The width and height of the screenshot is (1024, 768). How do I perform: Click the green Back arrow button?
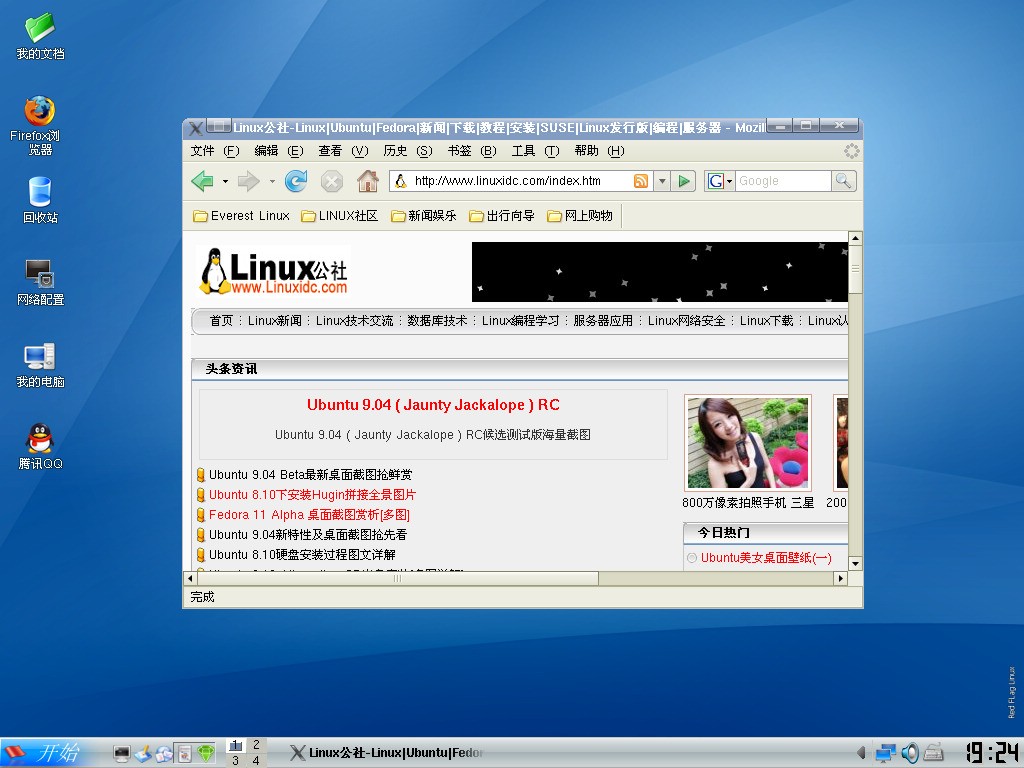click(203, 181)
